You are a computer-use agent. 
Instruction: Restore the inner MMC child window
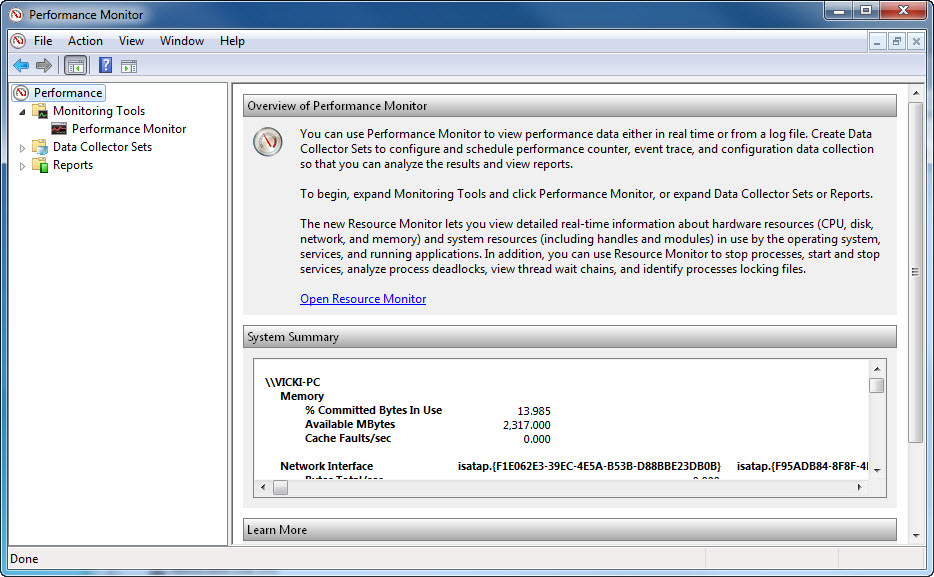(896, 41)
